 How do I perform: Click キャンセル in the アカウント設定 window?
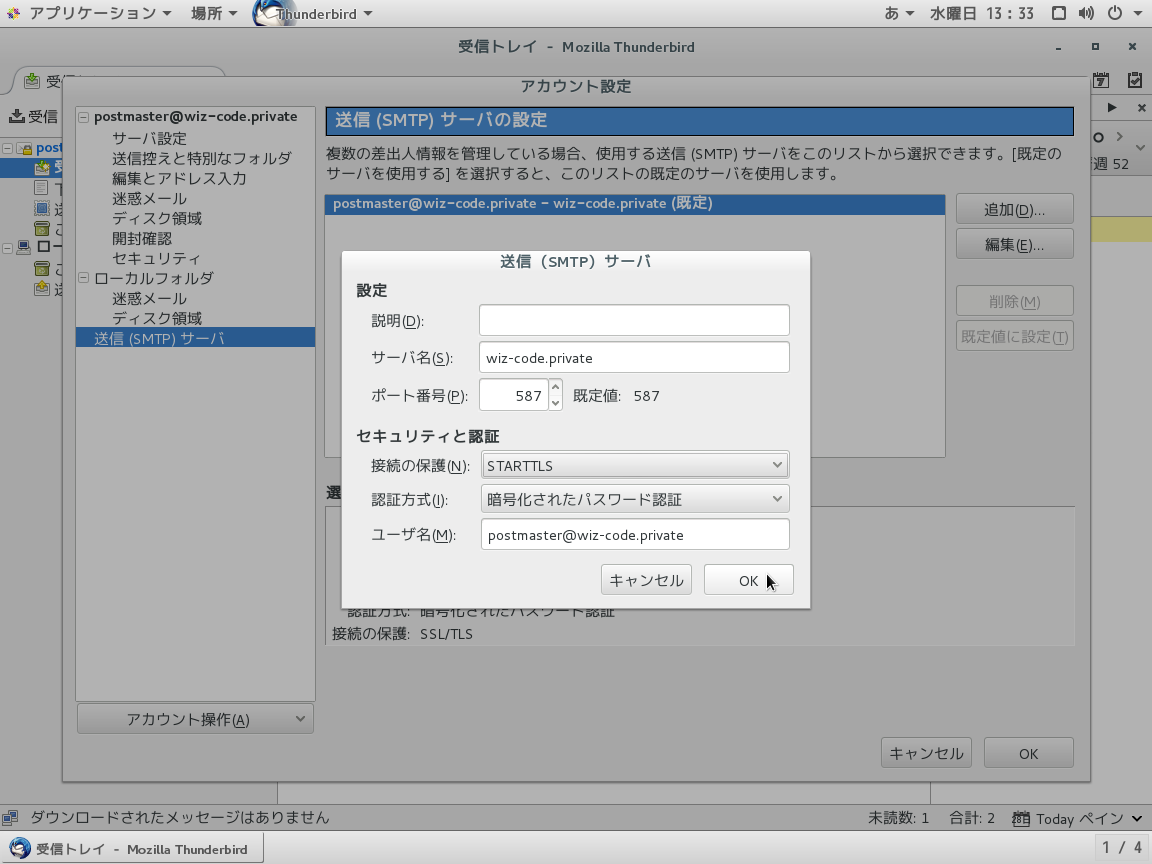926,753
